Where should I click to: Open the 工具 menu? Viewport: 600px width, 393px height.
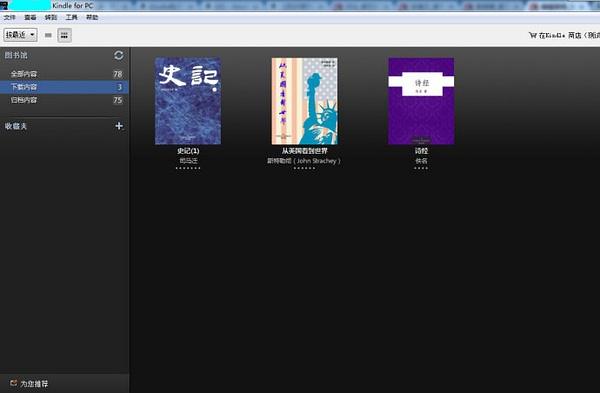tap(72, 17)
